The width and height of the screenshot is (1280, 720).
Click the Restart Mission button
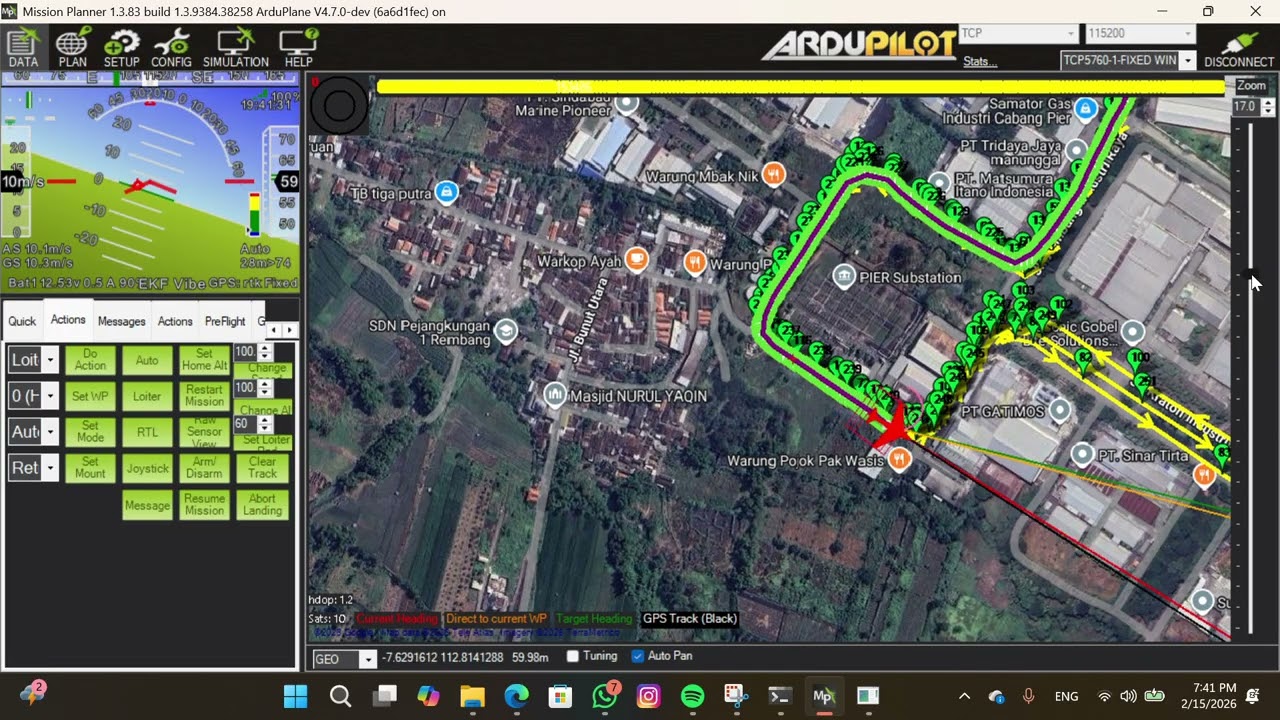[204, 396]
